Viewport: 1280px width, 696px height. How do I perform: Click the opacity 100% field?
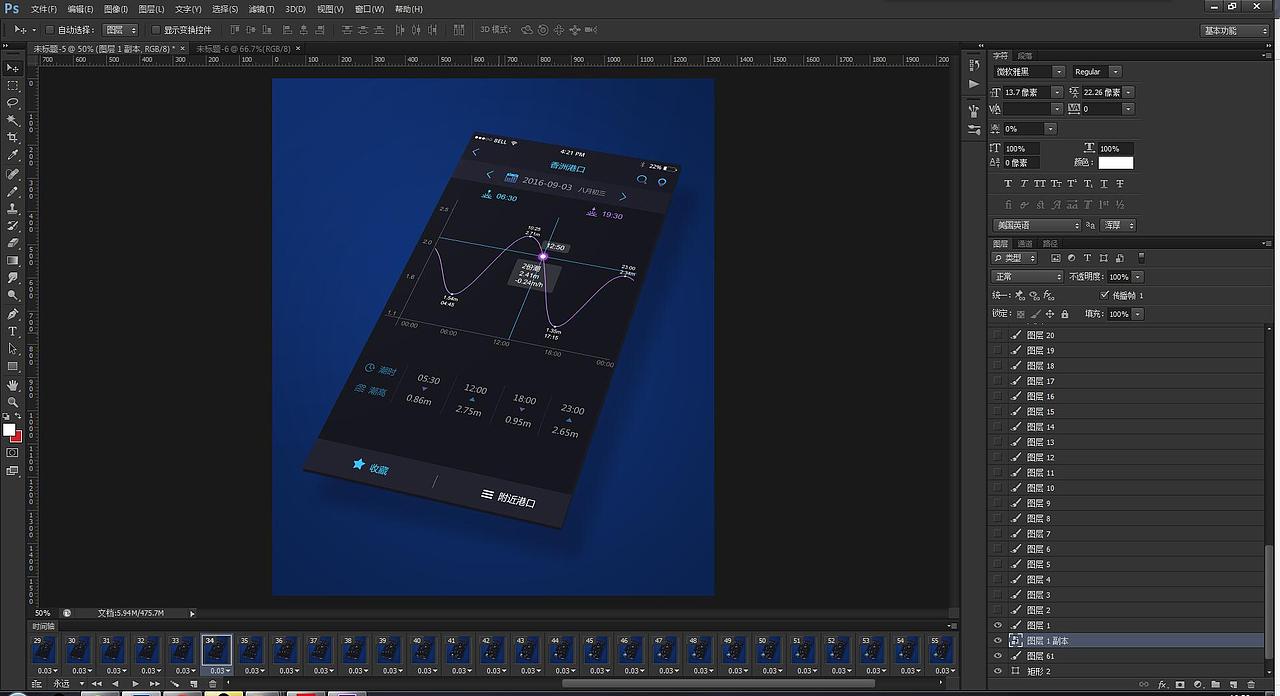(1118, 277)
